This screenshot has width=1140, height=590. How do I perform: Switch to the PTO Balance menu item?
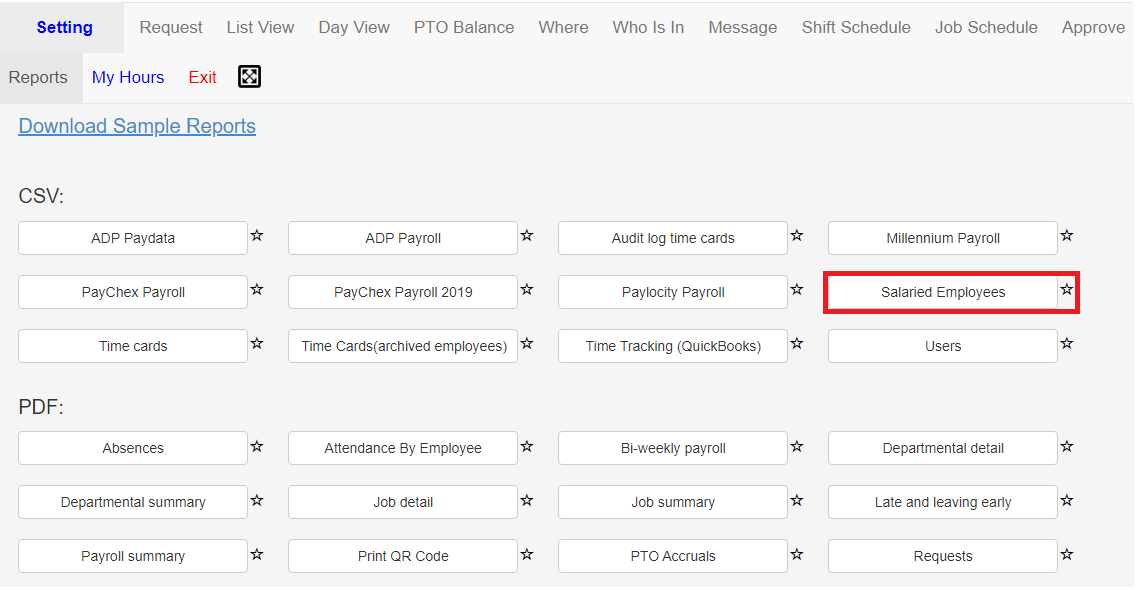click(x=464, y=28)
